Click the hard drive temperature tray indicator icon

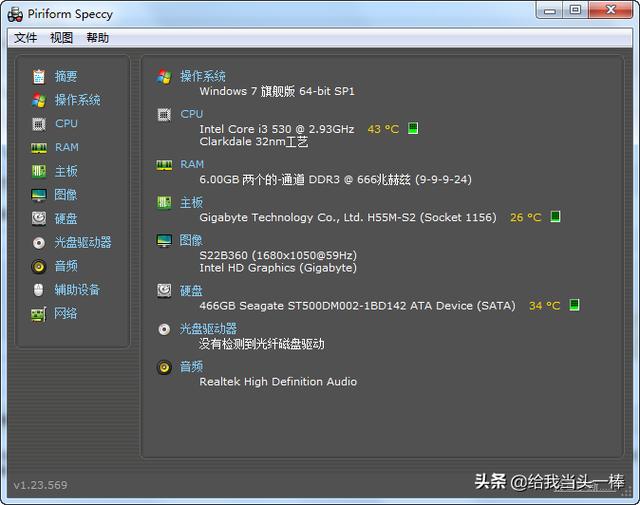574,305
